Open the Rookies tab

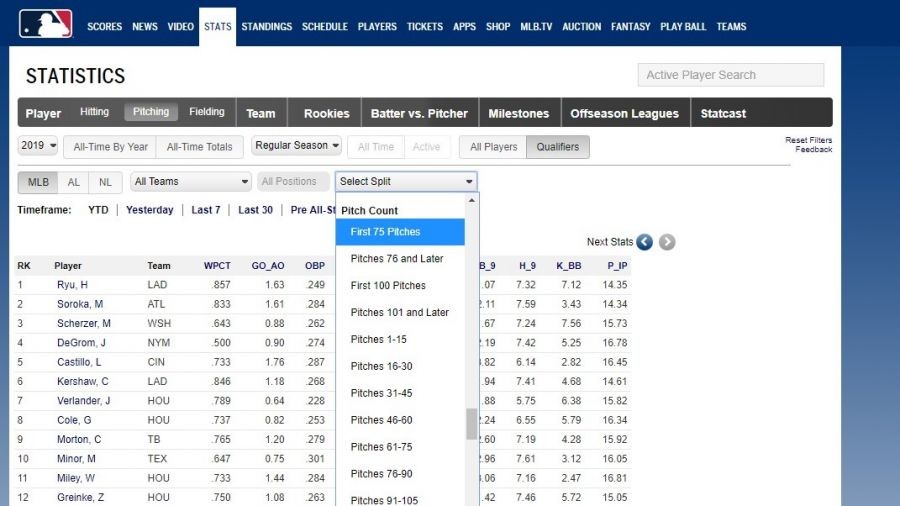[x=327, y=114]
